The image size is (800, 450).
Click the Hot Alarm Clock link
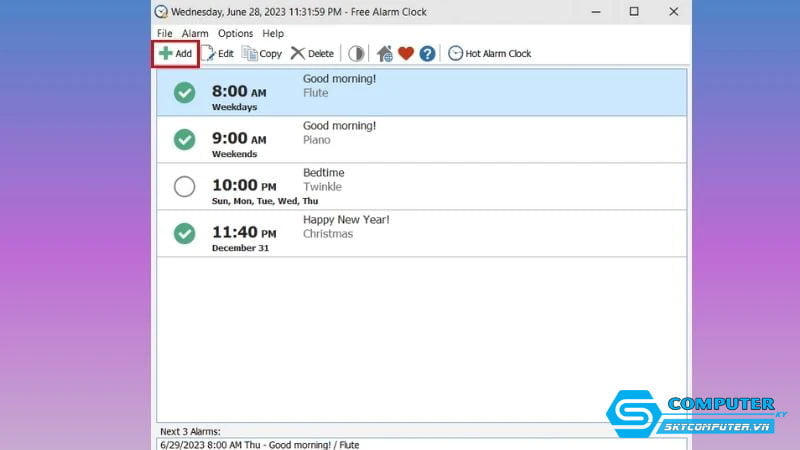490,54
